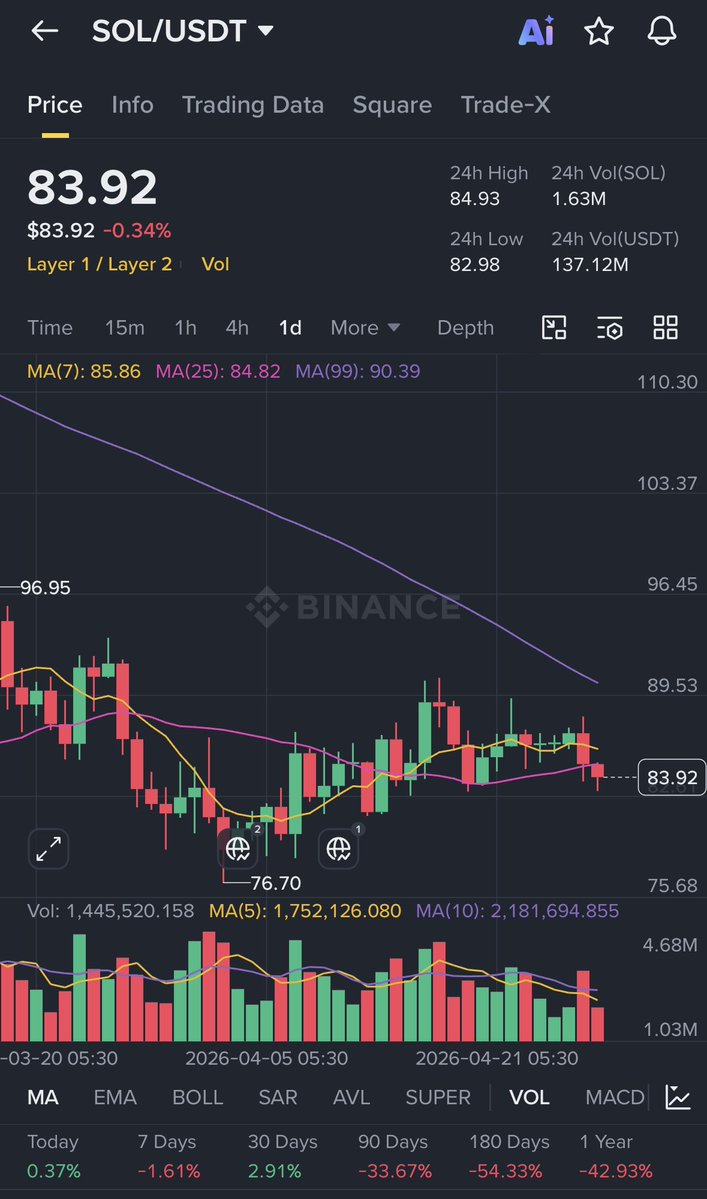Open price alert bell icon
This screenshot has width=707, height=1199.
coord(662,31)
